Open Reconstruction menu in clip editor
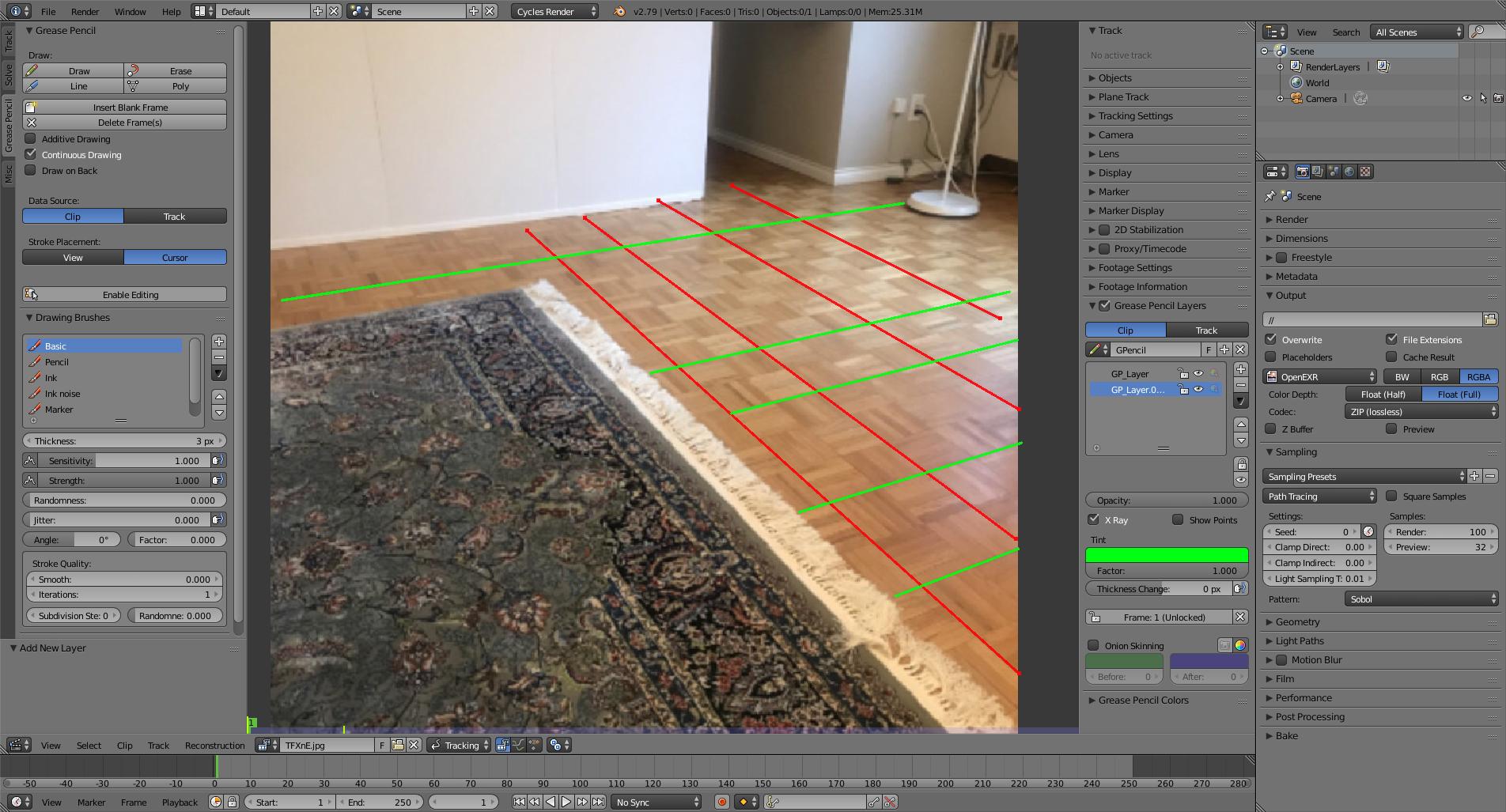Viewport: 1506px width, 812px height. [x=214, y=745]
